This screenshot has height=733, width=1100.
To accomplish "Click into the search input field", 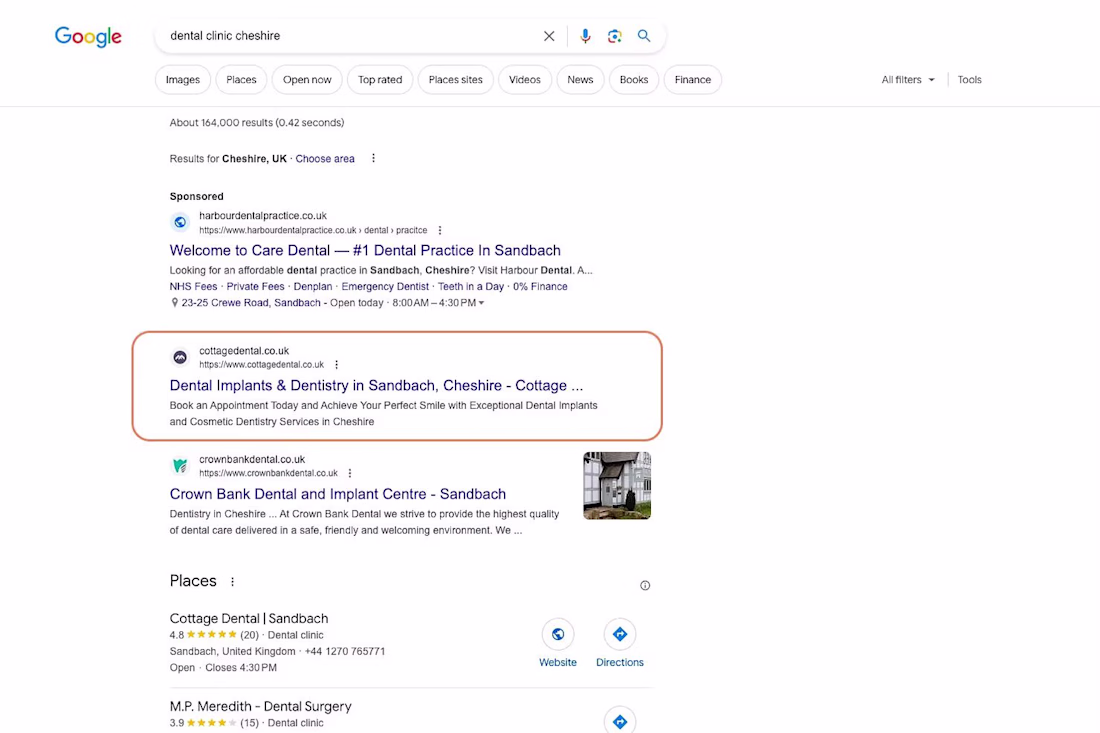I will (350, 36).
